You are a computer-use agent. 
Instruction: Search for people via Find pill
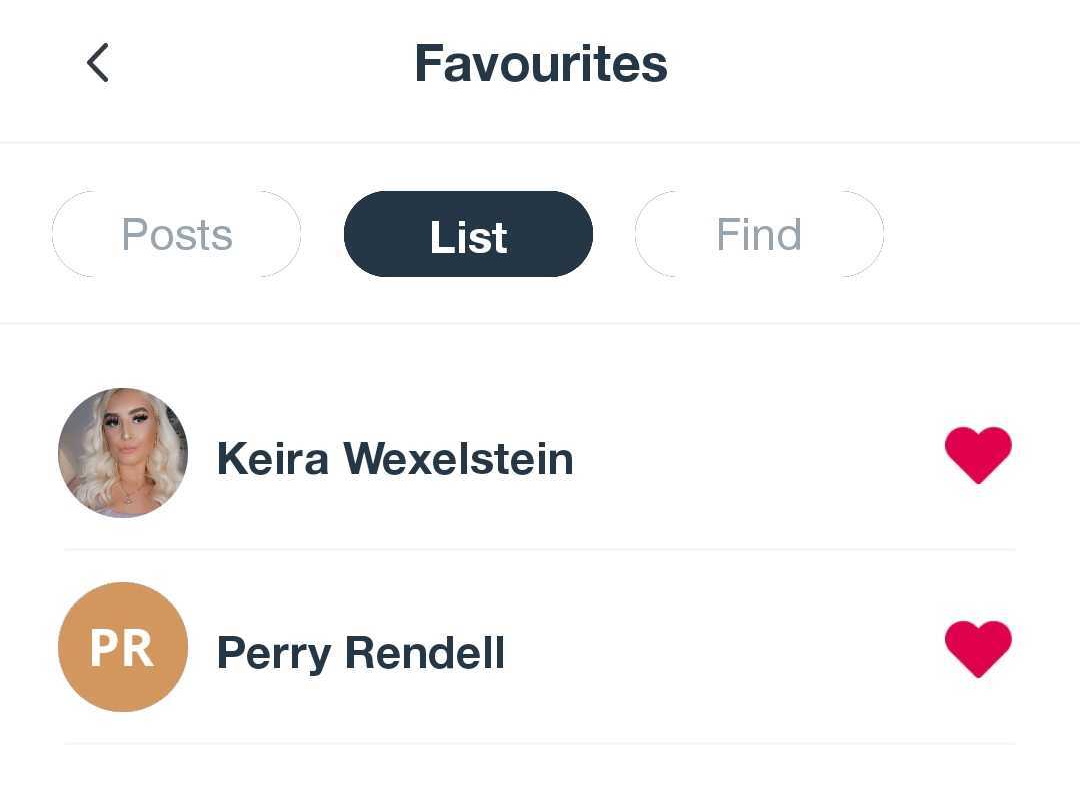(759, 234)
